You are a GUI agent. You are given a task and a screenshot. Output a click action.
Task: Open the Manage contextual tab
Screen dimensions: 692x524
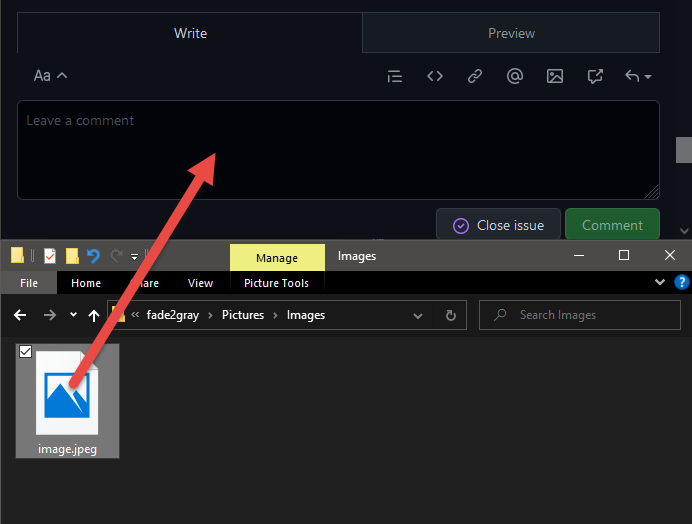click(x=277, y=257)
